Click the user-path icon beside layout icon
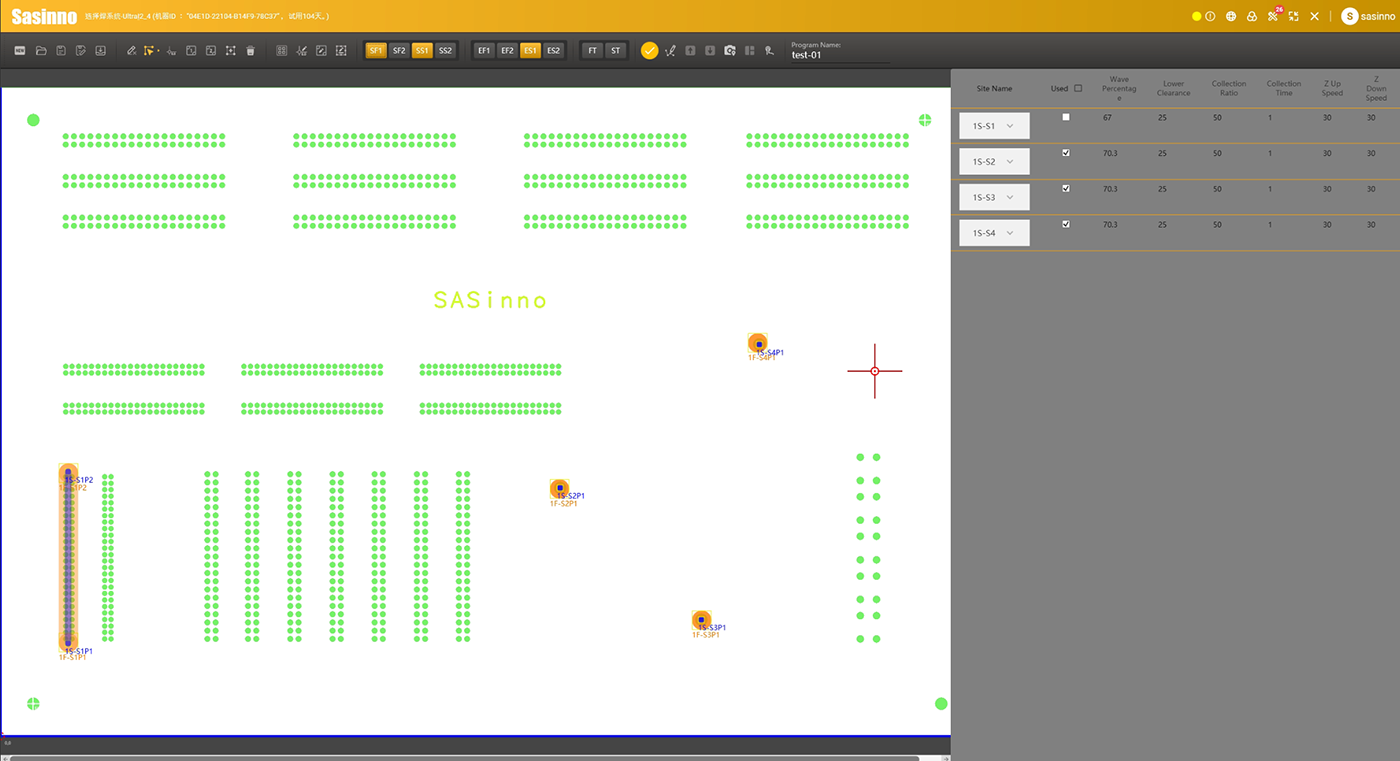Viewport: 1400px width, 761px height. tap(769, 50)
